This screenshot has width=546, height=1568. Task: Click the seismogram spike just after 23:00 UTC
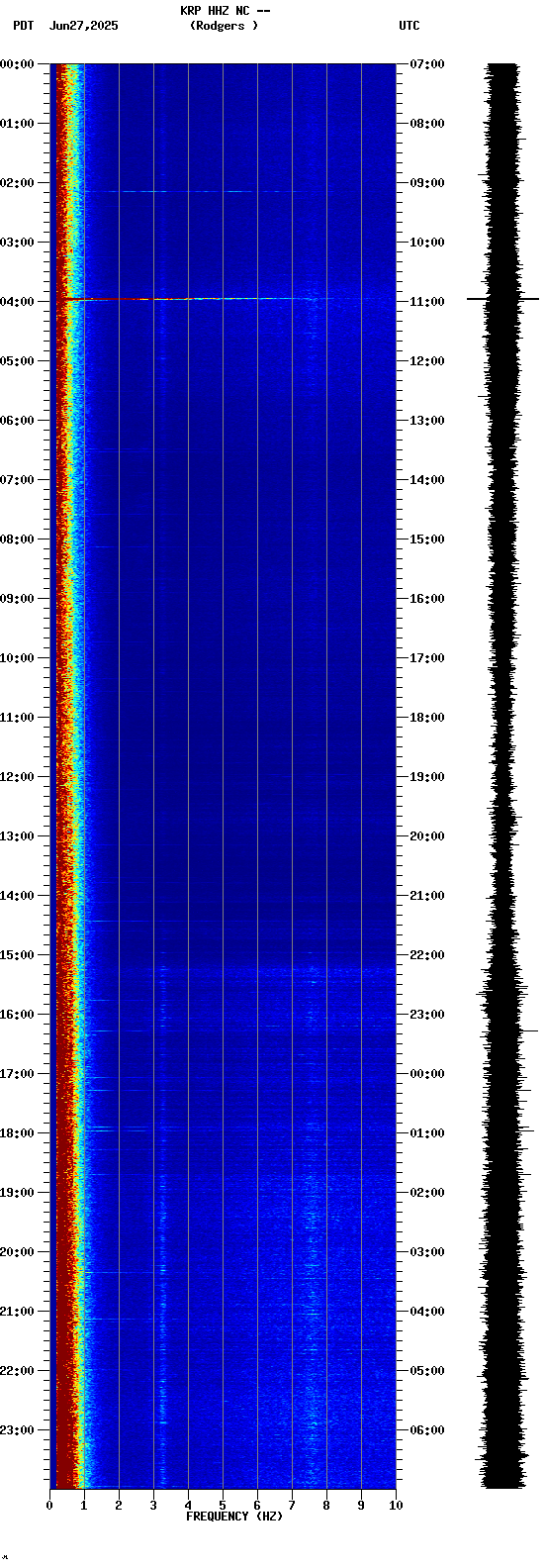510,1031
